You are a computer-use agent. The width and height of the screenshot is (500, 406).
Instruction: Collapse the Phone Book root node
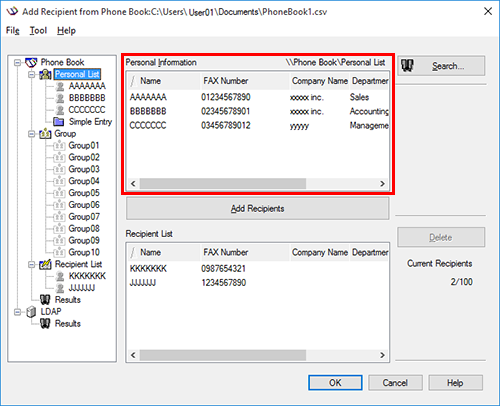pyautogui.click(x=17, y=62)
